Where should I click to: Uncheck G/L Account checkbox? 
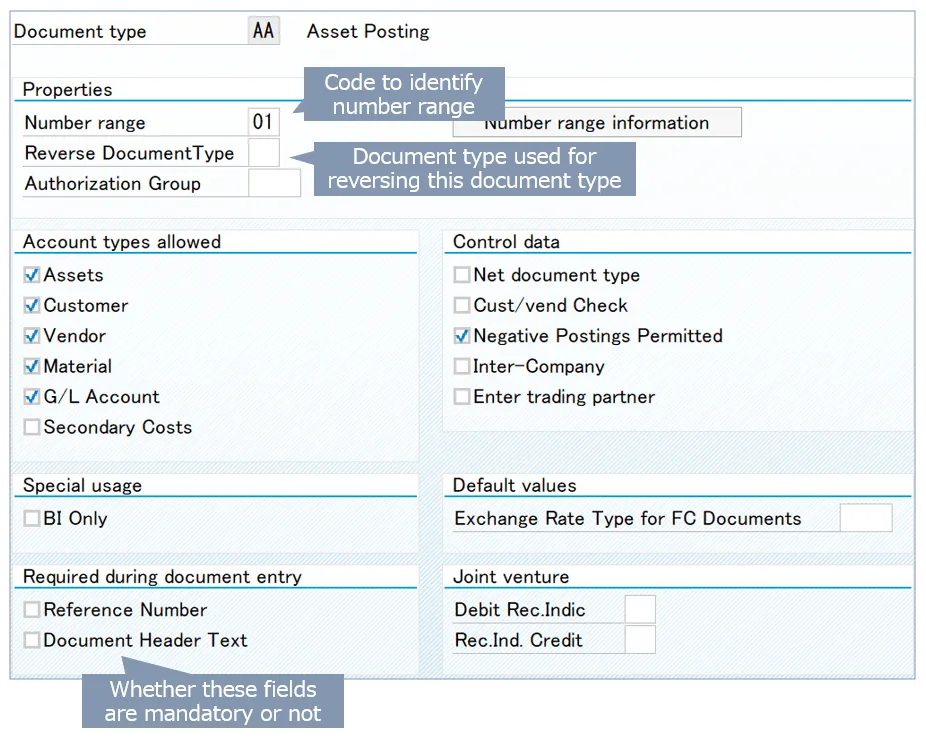[x=32, y=397]
